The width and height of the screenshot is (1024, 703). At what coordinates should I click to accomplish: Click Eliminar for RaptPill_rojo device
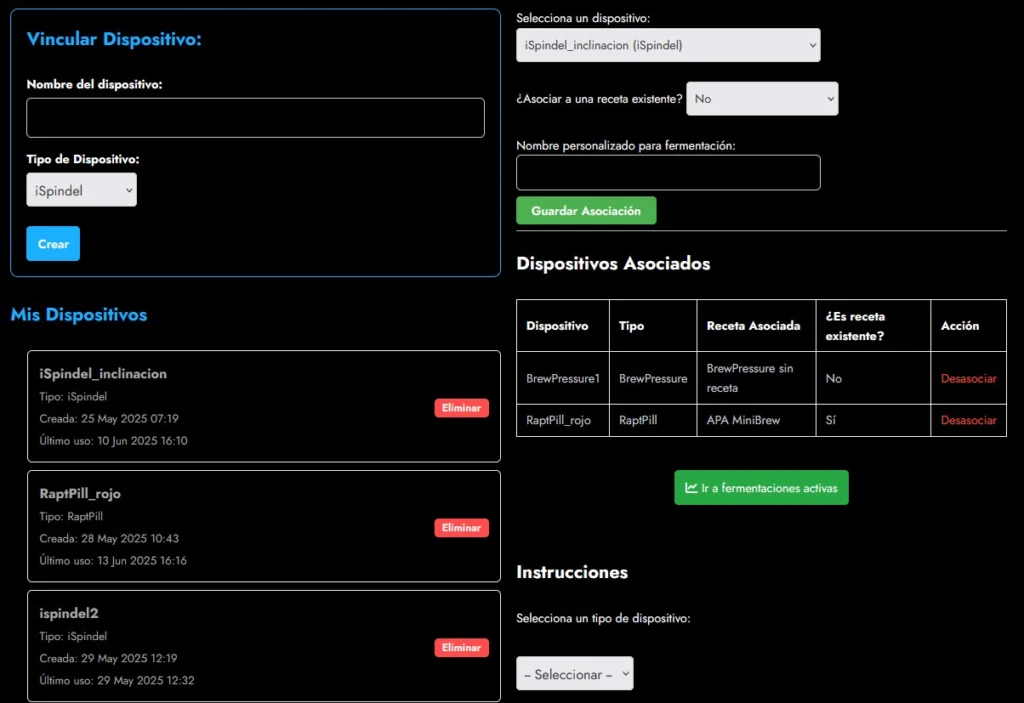(x=461, y=527)
